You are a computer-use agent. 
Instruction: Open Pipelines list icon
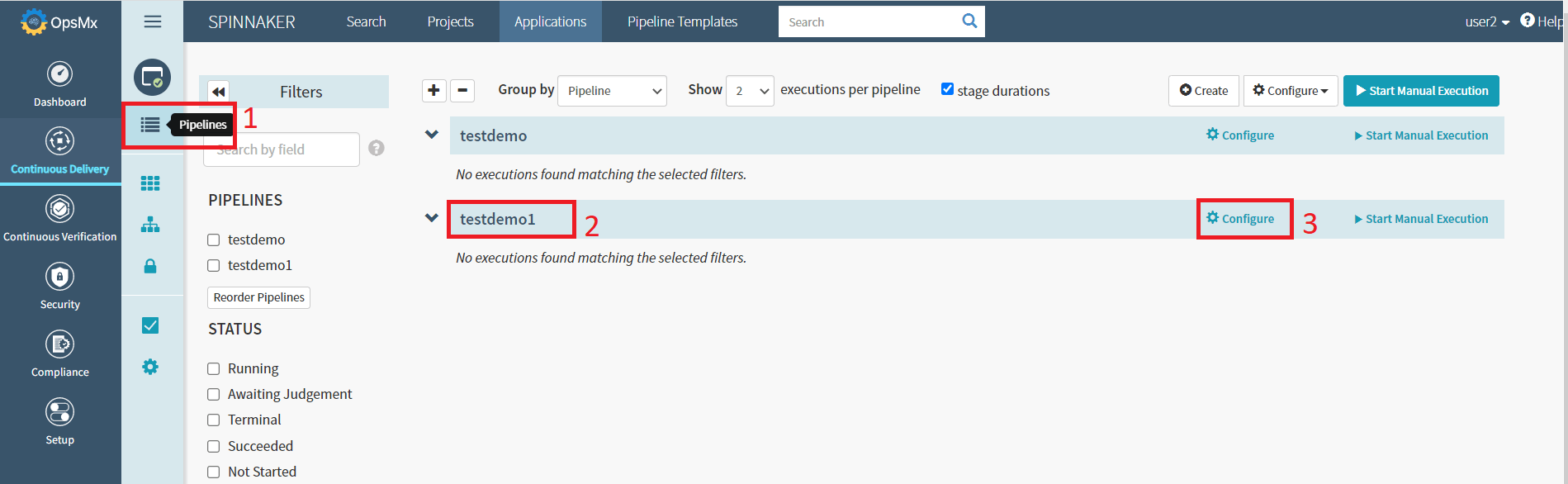pos(150,125)
